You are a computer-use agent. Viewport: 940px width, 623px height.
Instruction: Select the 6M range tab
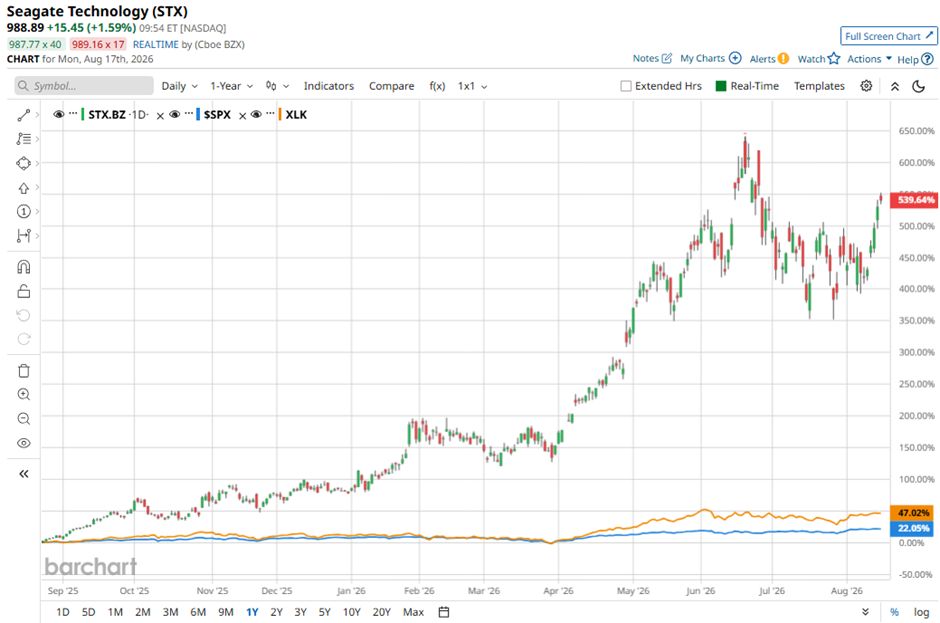pos(198,612)
